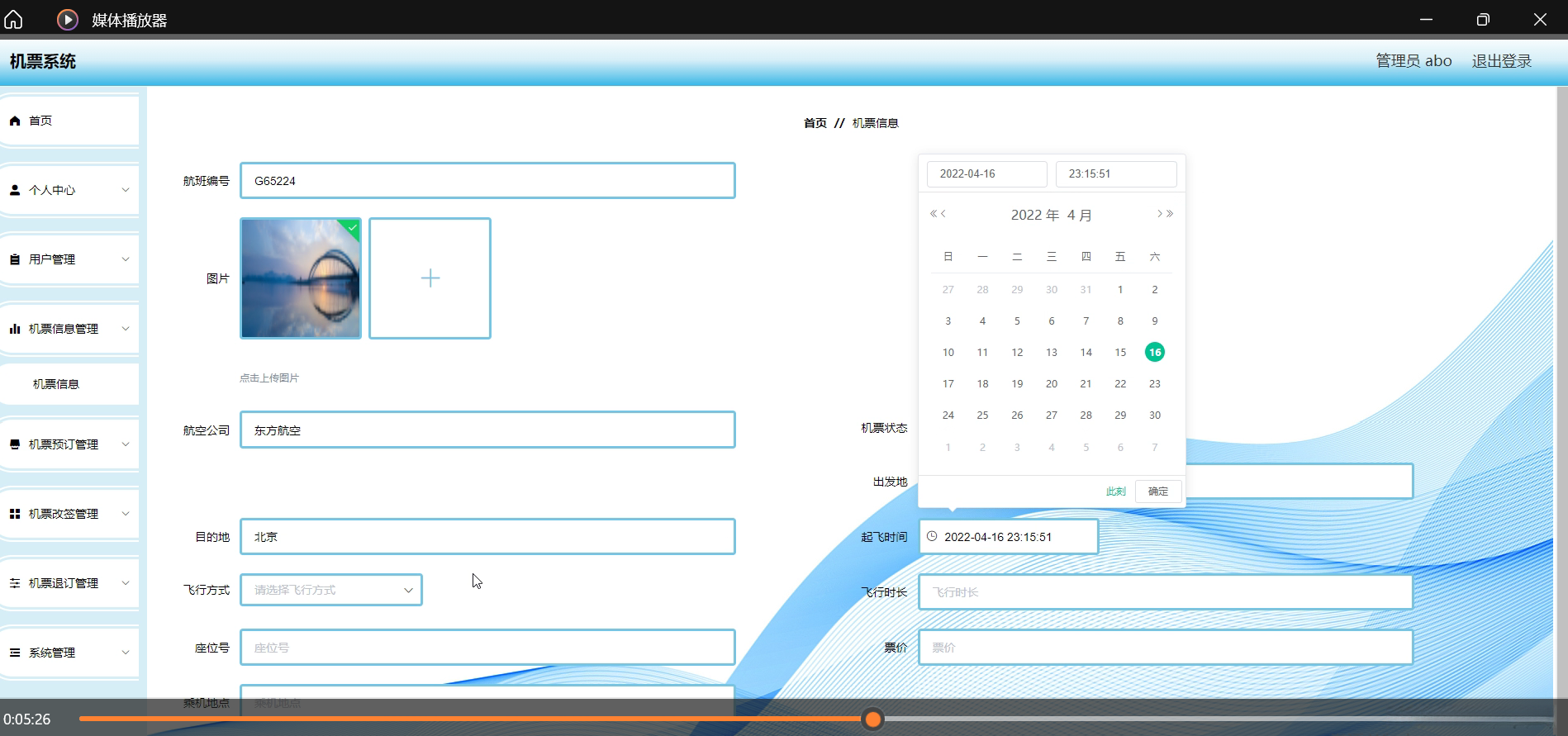Click the grid icon for 机票改签管理

[15, 514]
